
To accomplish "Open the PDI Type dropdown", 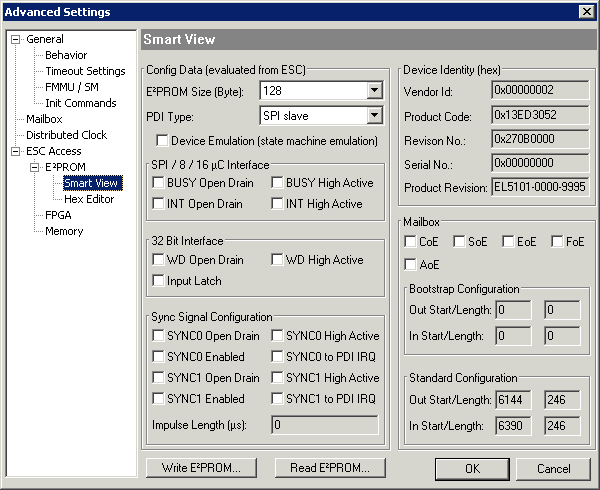I will click(x=375, y=115).
